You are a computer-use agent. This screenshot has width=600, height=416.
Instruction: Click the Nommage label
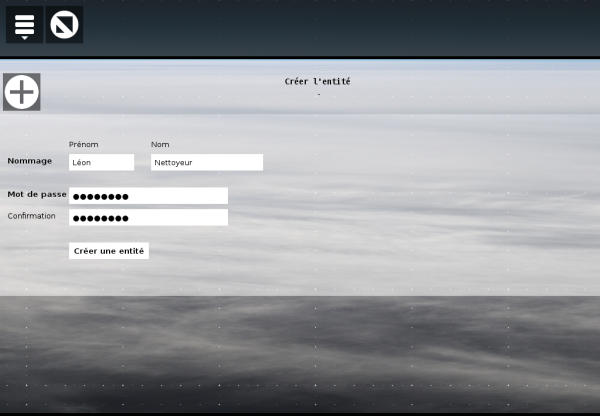(30, 161)
